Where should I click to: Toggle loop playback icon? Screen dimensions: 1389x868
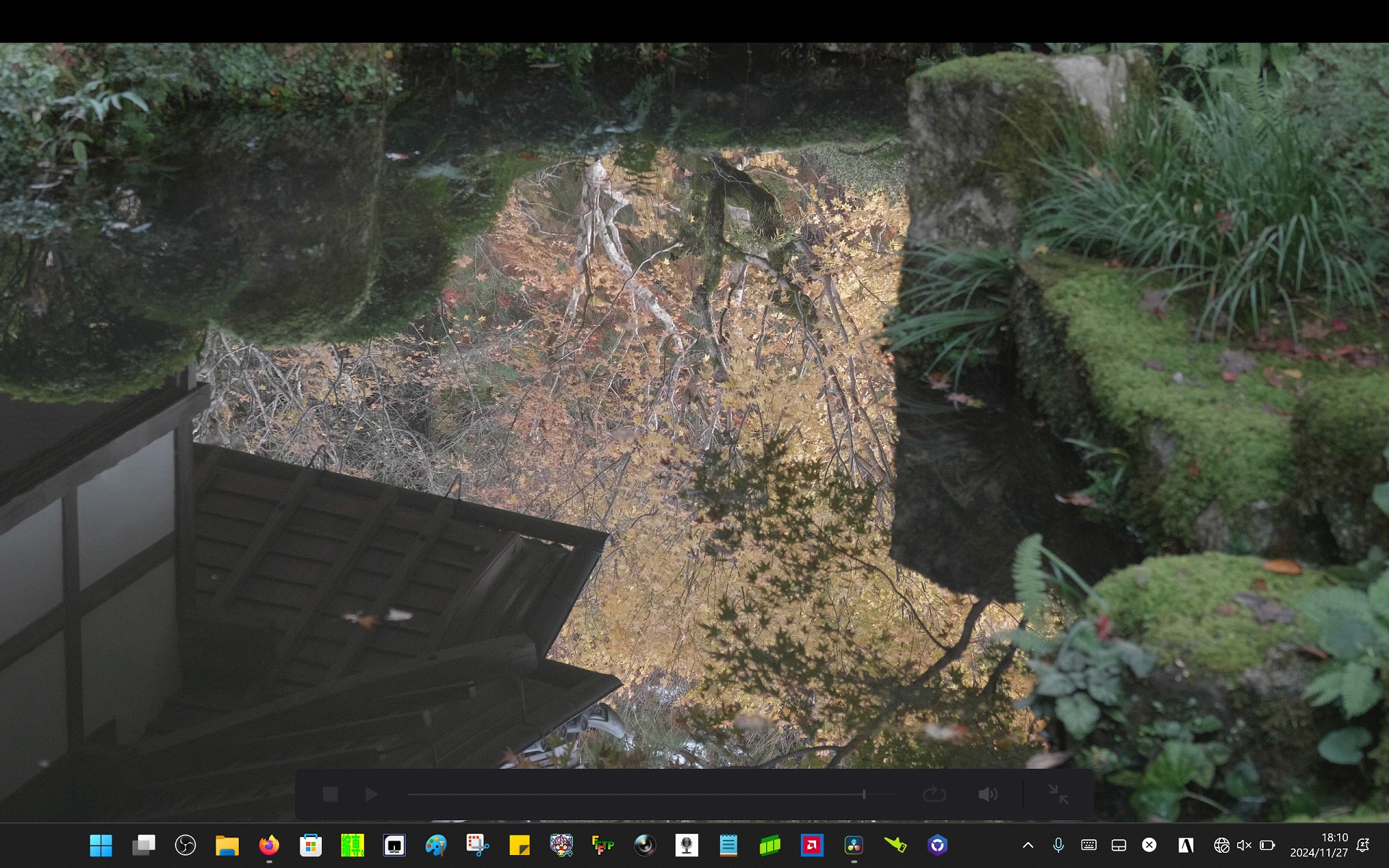click(934, 794)
